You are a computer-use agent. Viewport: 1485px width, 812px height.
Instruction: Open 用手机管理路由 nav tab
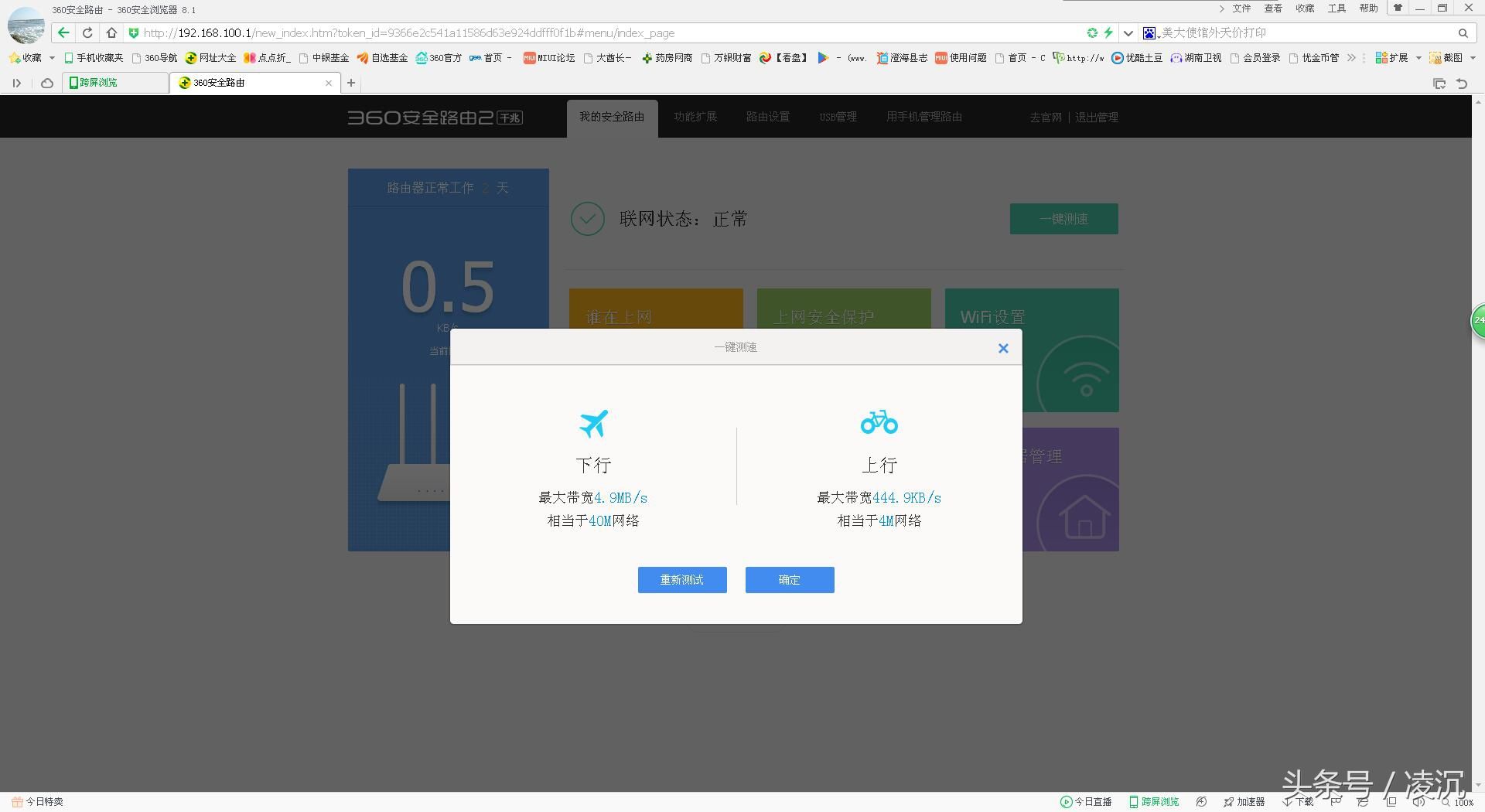(924, 117)
